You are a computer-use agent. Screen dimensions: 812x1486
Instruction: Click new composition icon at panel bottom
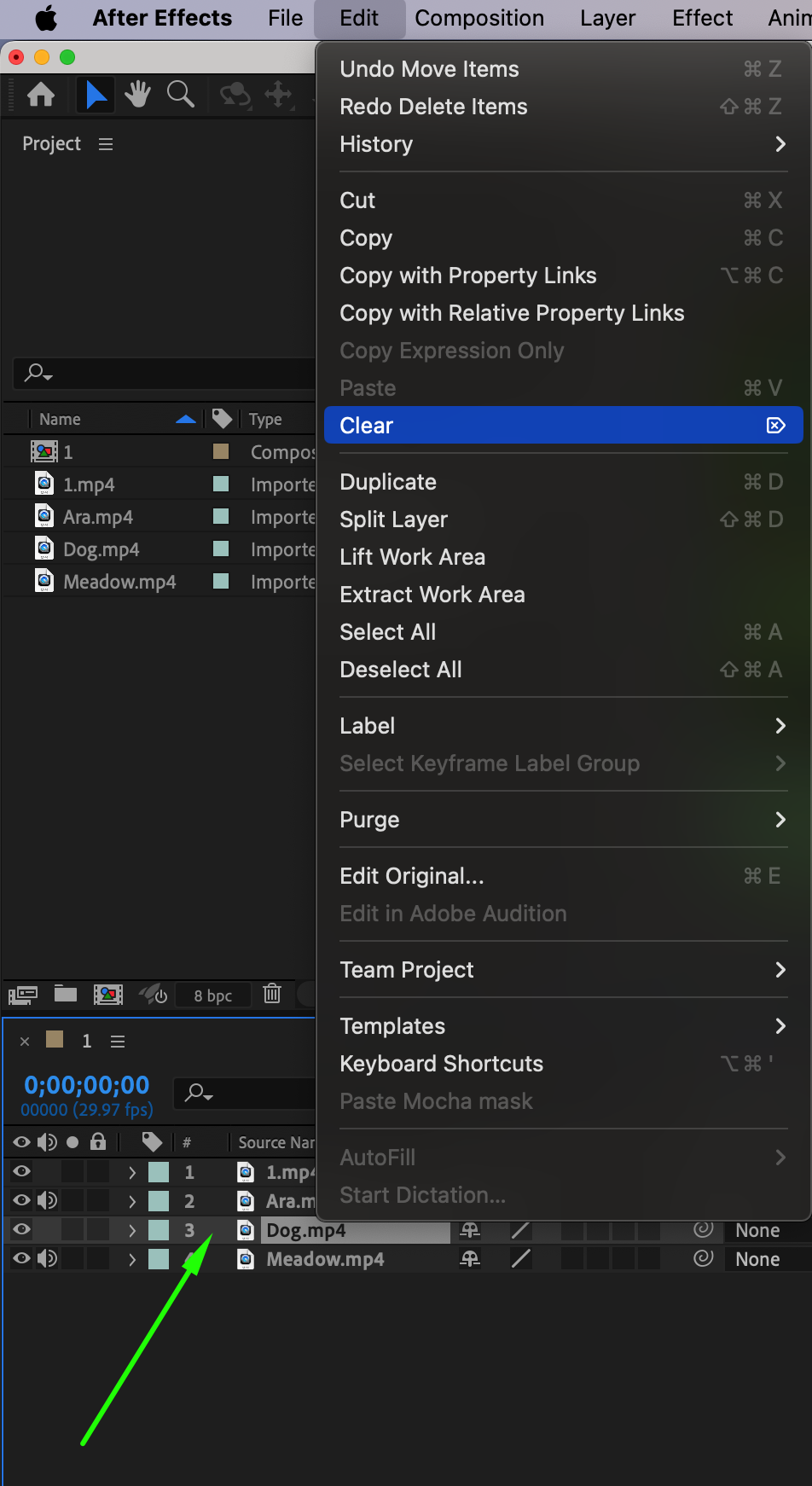click(x=108, y=994)
